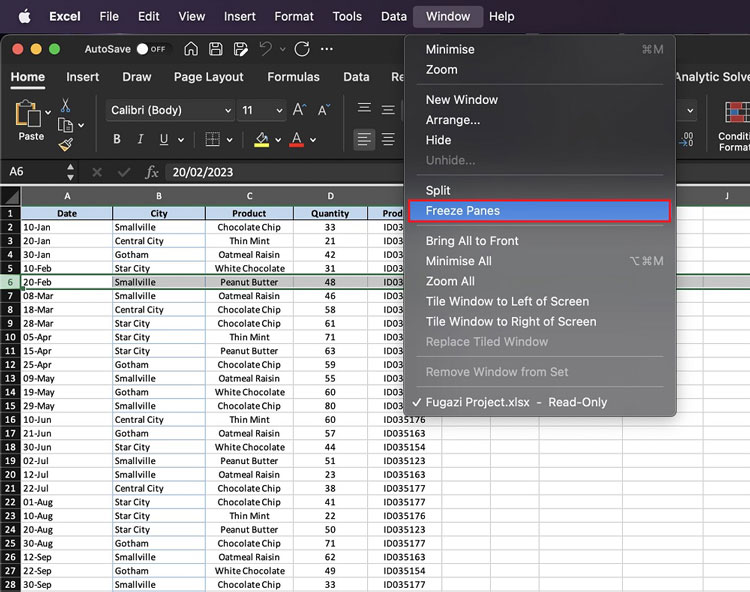The height and width of the screenshot is (592, 750).
Task: Expand the Undo history arrow
Action: click(x=282, y=49)
